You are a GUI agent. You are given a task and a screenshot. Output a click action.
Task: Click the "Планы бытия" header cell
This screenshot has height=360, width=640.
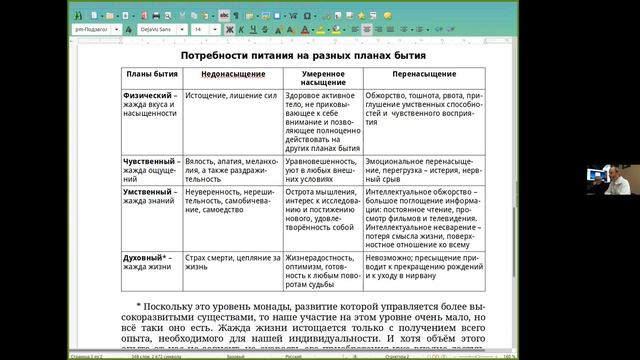152,78
